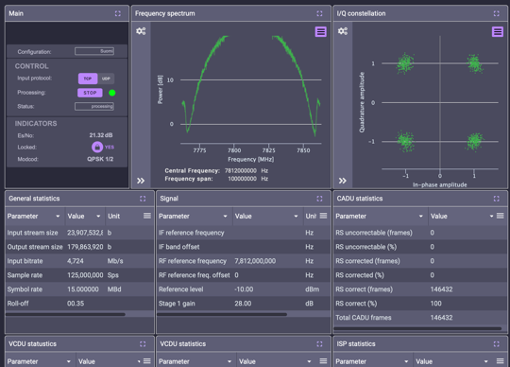Open Frequency spectrum settings gears

pos(141,31)
